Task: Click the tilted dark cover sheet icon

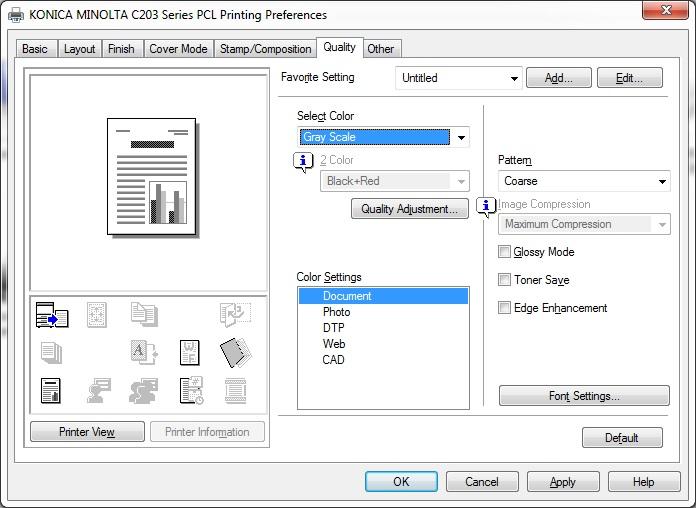Action: 236,353
